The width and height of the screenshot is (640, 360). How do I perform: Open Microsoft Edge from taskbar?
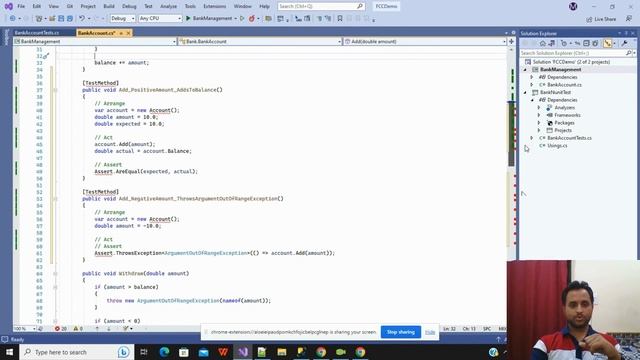[164, 352]
